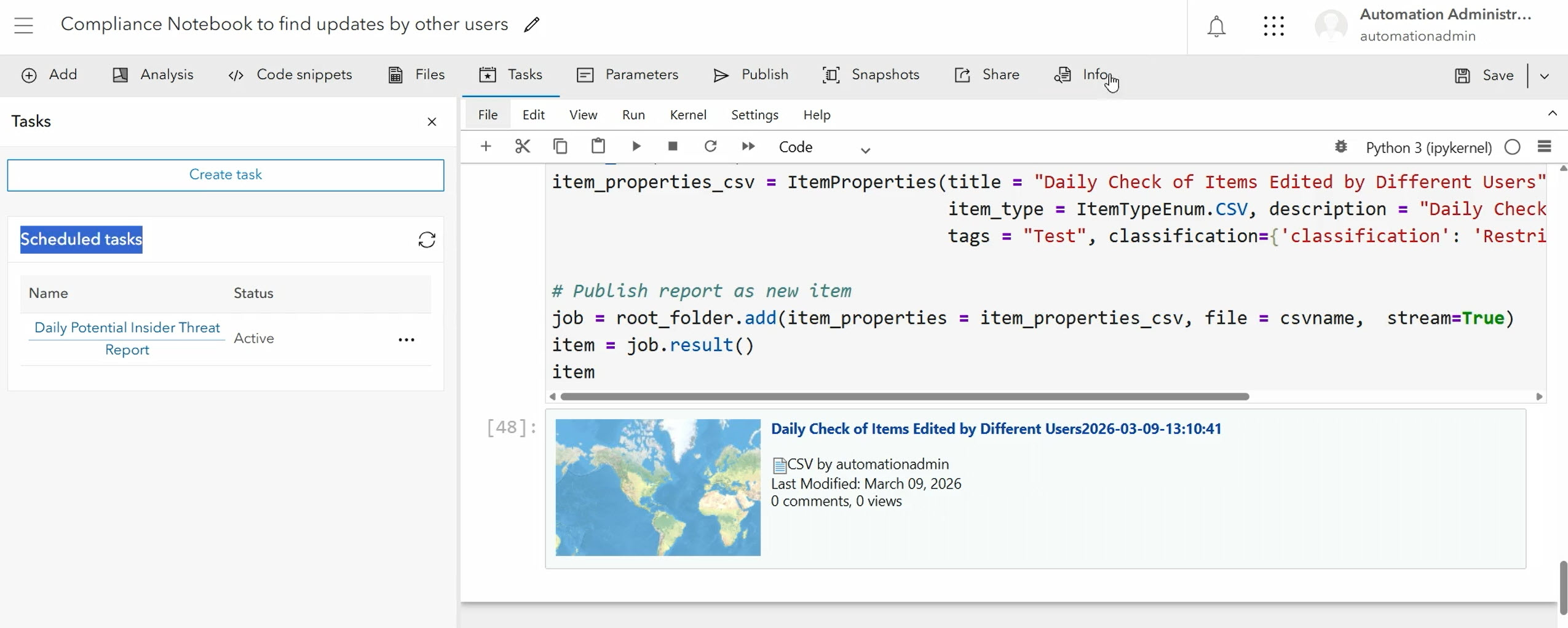1568x628 pixels.
Task: Restart the kernel
Action: click(x=710, y=146)
